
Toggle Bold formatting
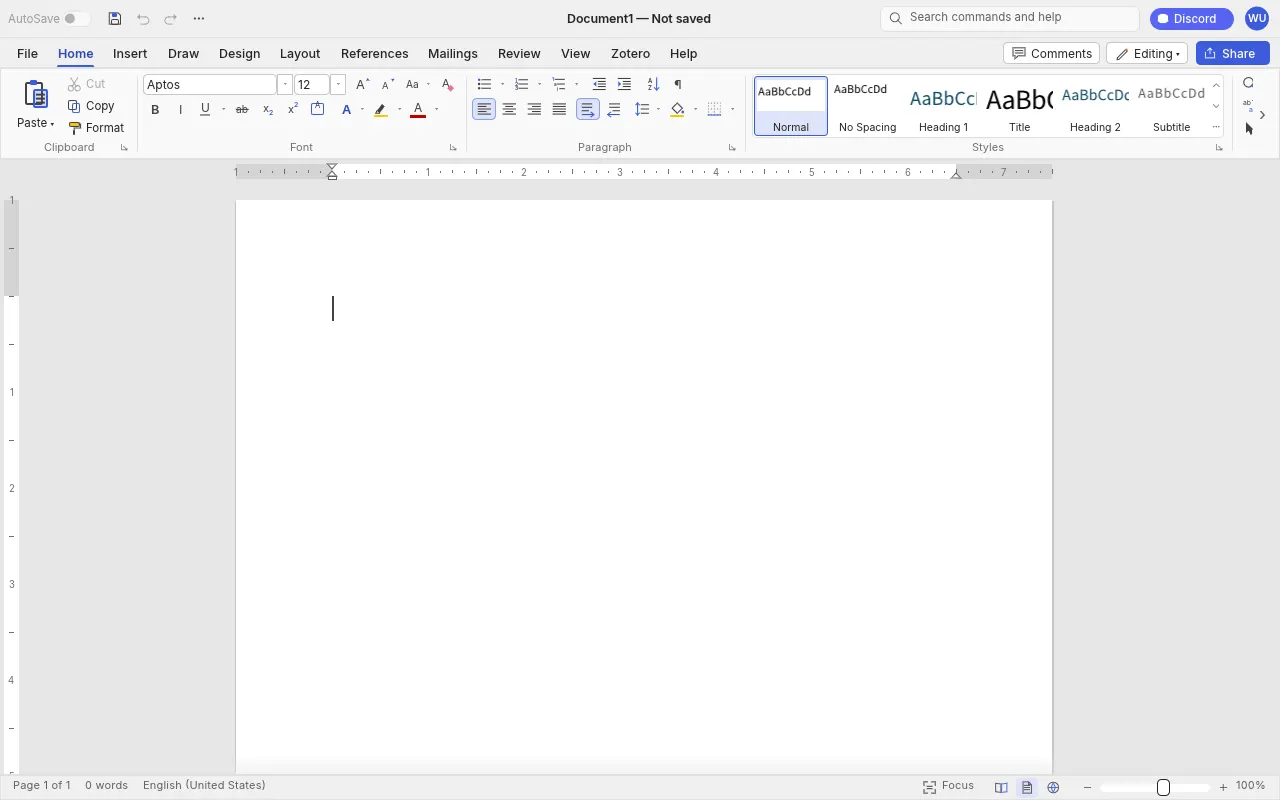click(155, 110)
